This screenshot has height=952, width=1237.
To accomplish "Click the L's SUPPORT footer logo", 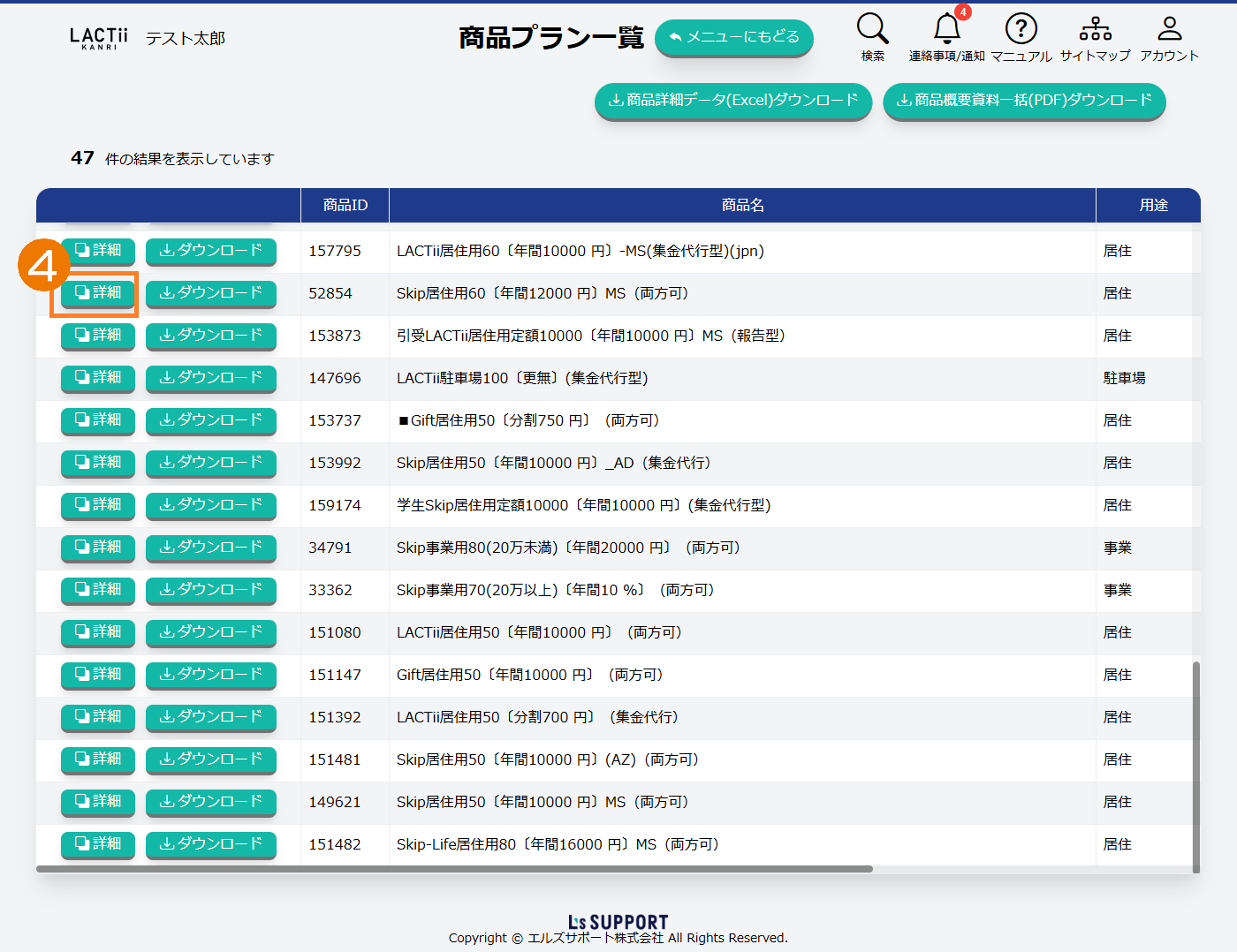I will [618, 922].
